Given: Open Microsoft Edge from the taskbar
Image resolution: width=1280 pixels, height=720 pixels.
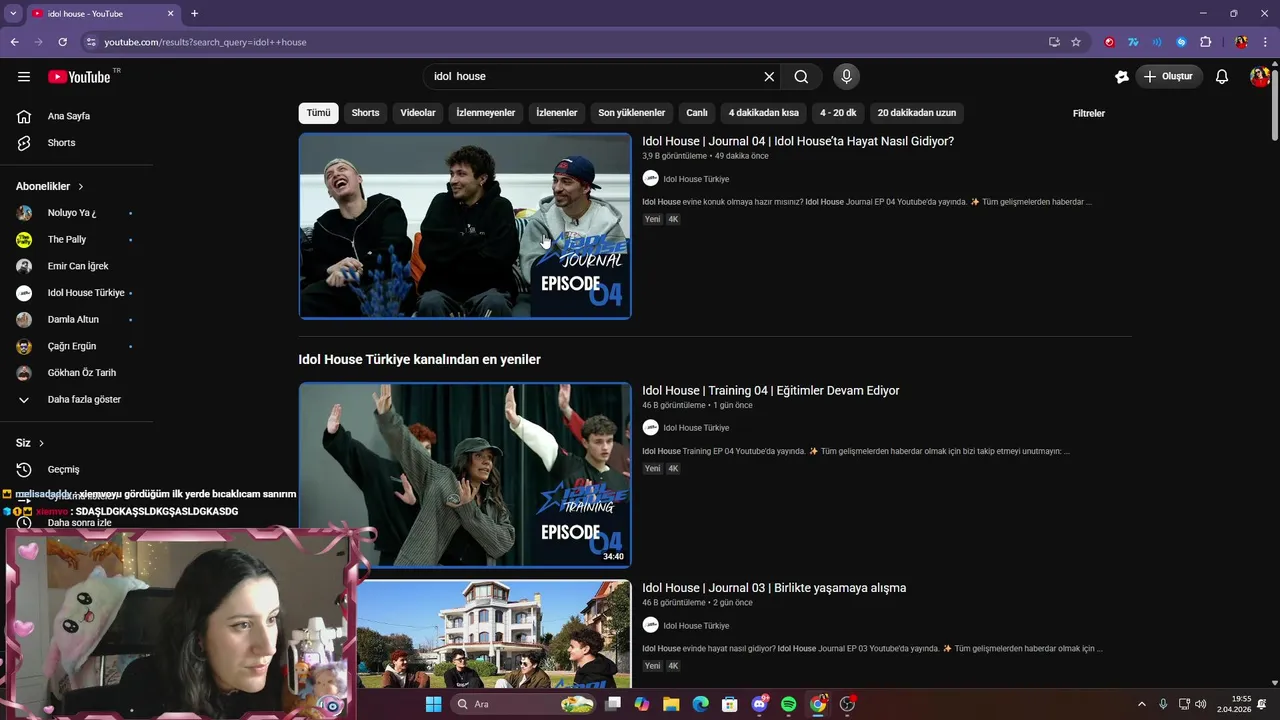Looking at the screenshot, I should coord(700,704).
